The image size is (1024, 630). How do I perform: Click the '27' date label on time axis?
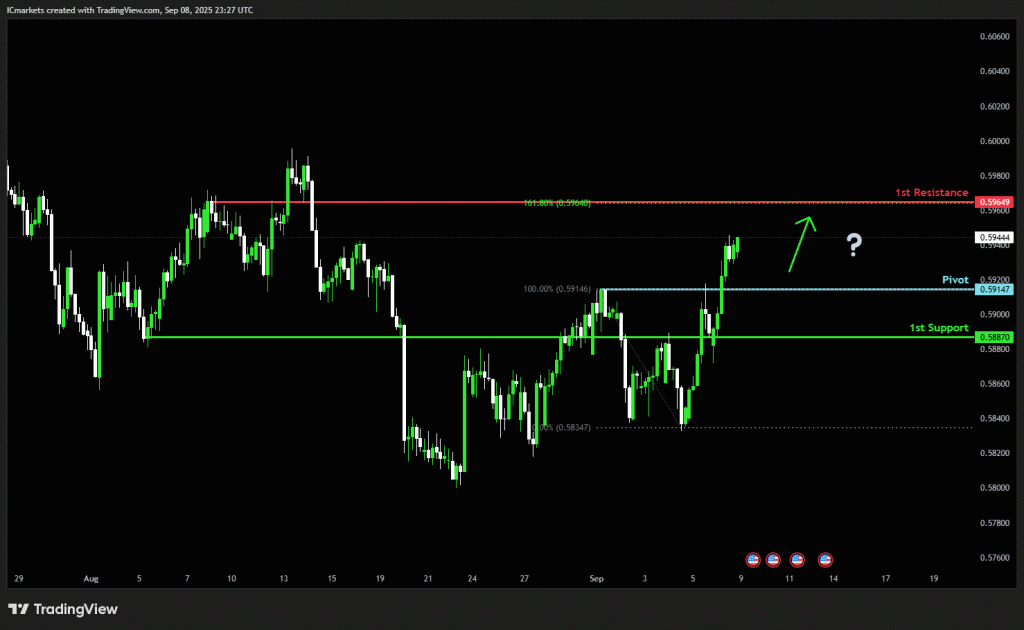coord(524,578)
